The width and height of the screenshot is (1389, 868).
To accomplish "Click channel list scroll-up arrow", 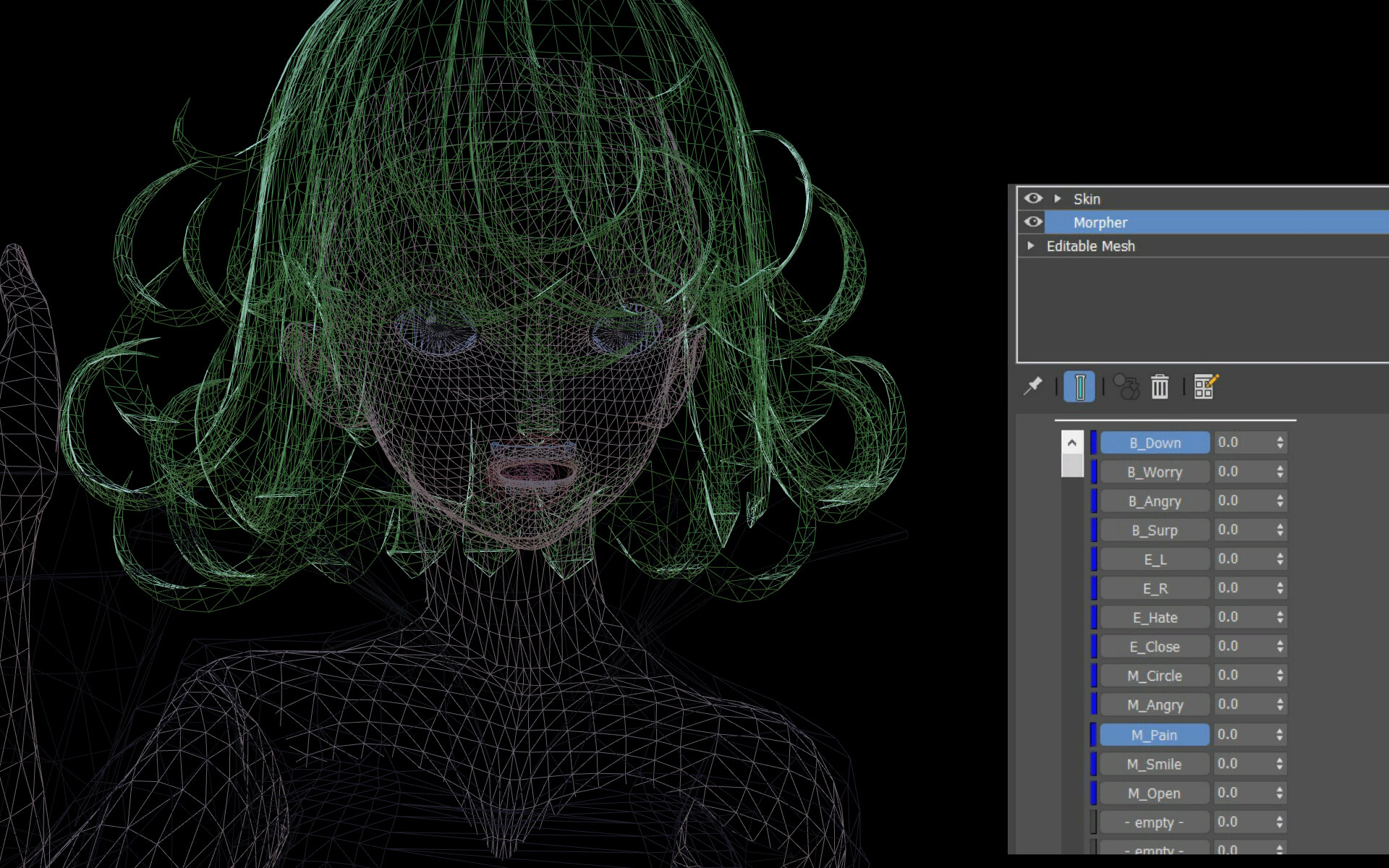I will pos(1072,442).
